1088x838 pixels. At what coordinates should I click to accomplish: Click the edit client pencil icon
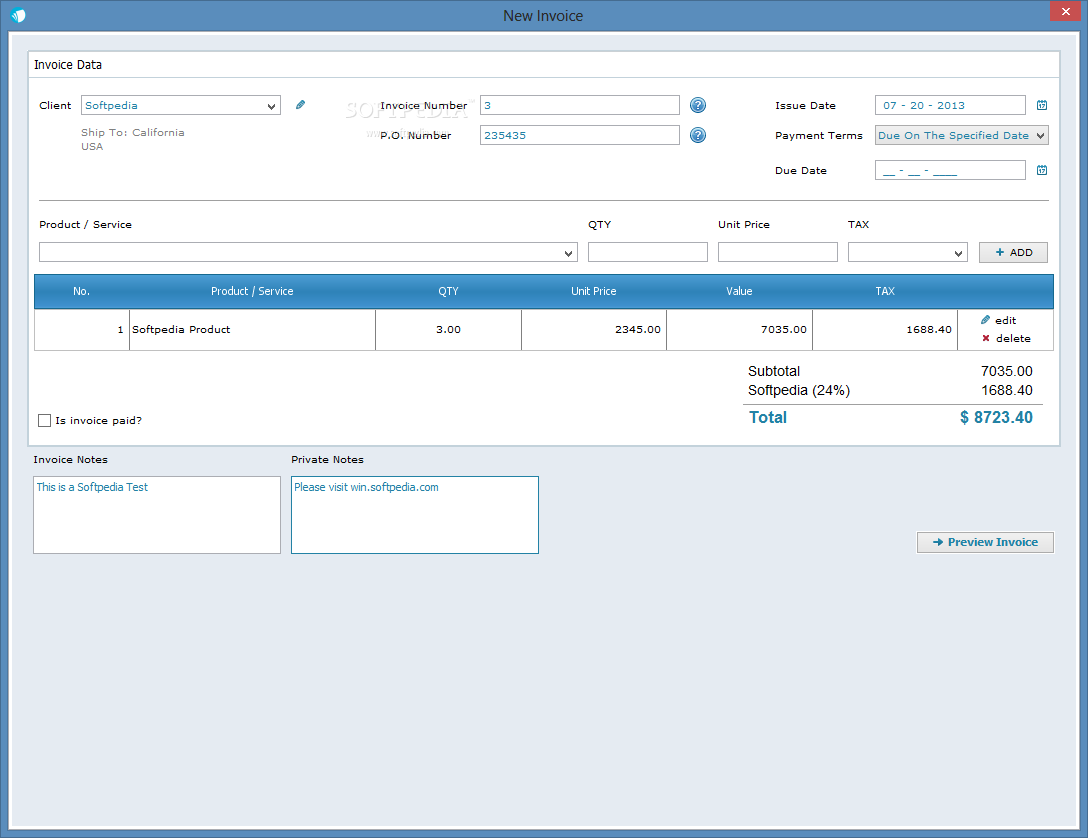coord(300,105)
